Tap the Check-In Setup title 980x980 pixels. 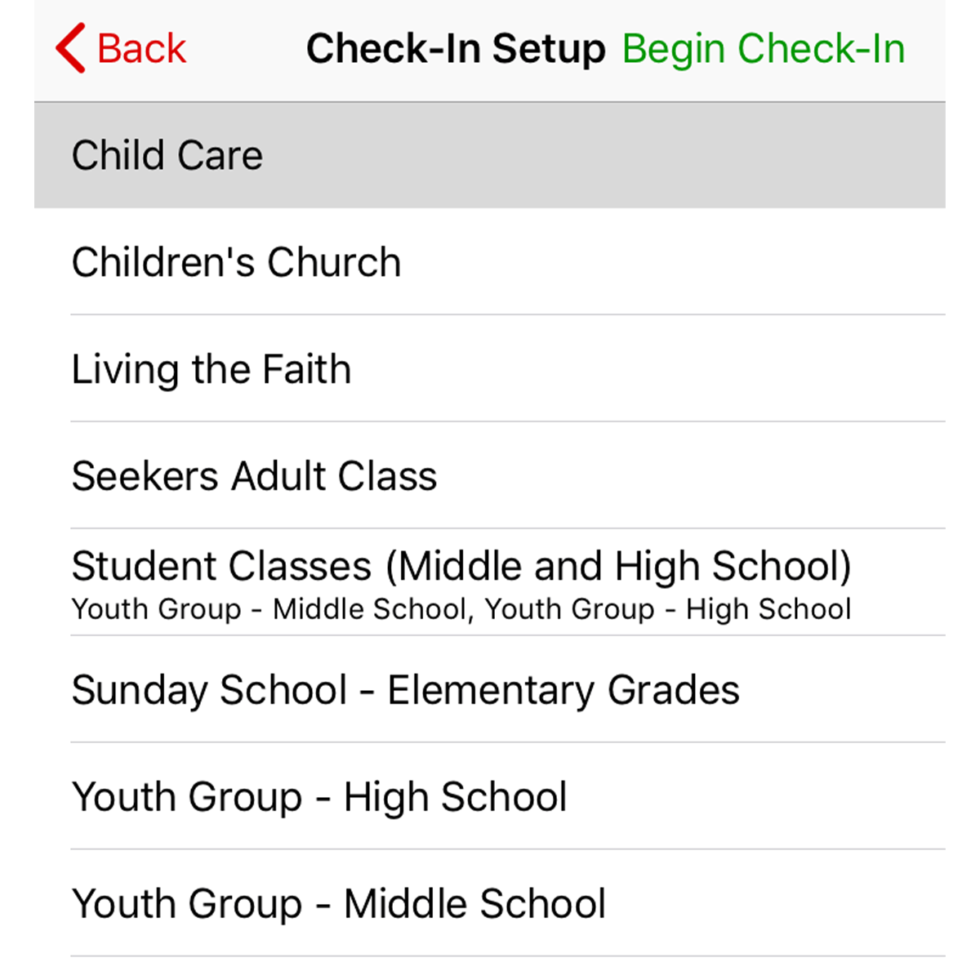(x=456, y=47)
